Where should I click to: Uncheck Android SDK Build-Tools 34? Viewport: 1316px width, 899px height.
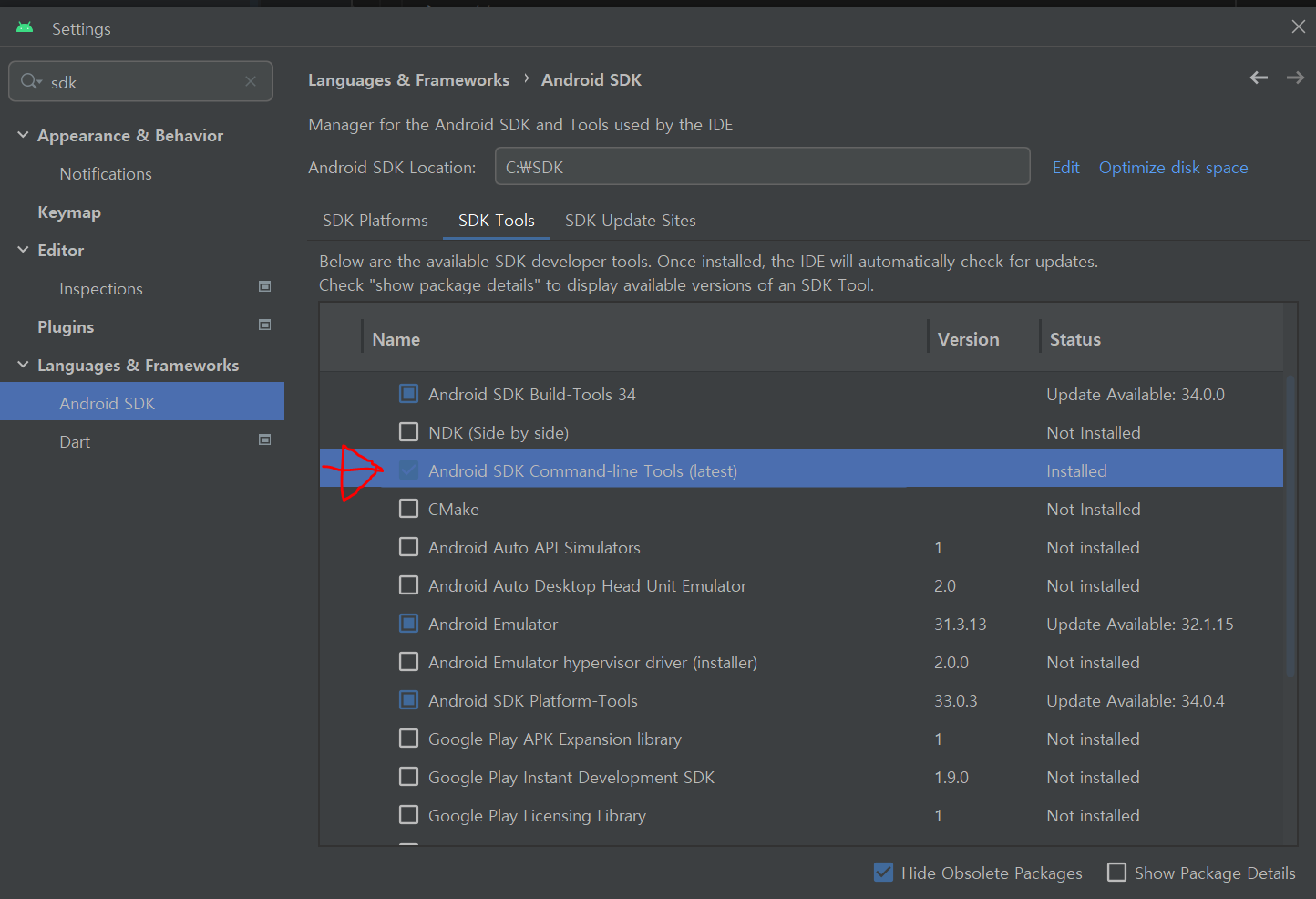(409, 394)
